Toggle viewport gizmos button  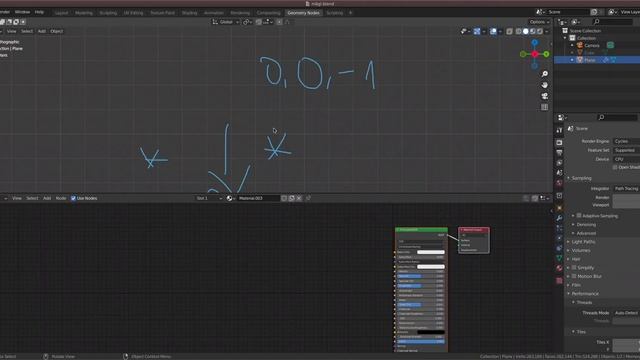(477, 31)
